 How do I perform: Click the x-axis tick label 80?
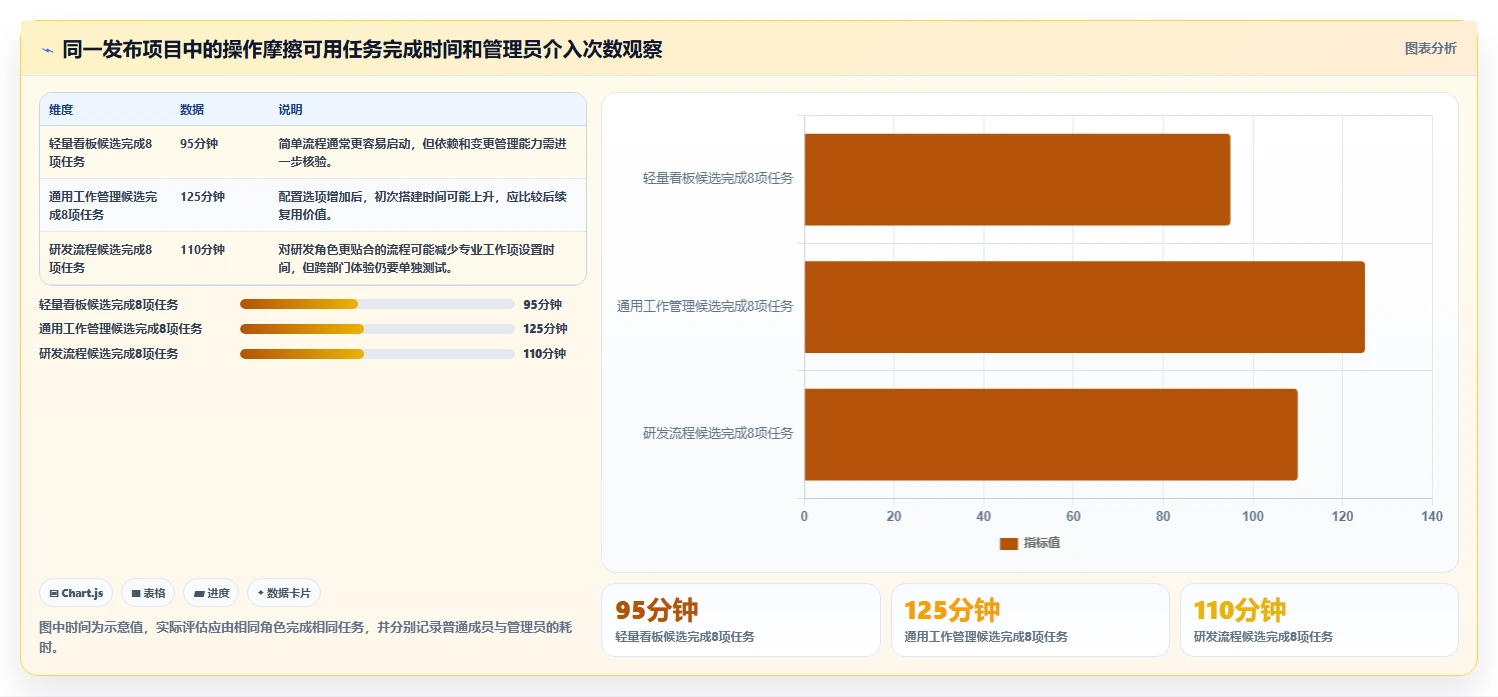pos(1163,517)
